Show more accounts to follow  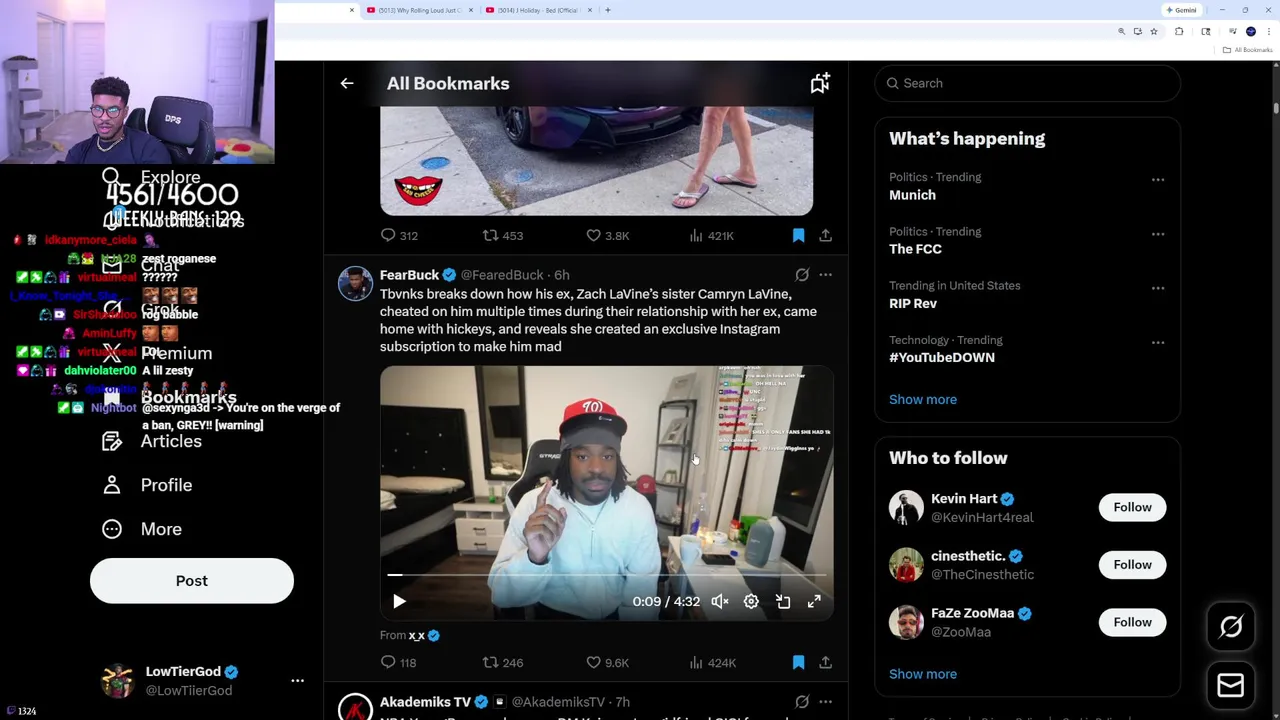(x=923, y=674)
